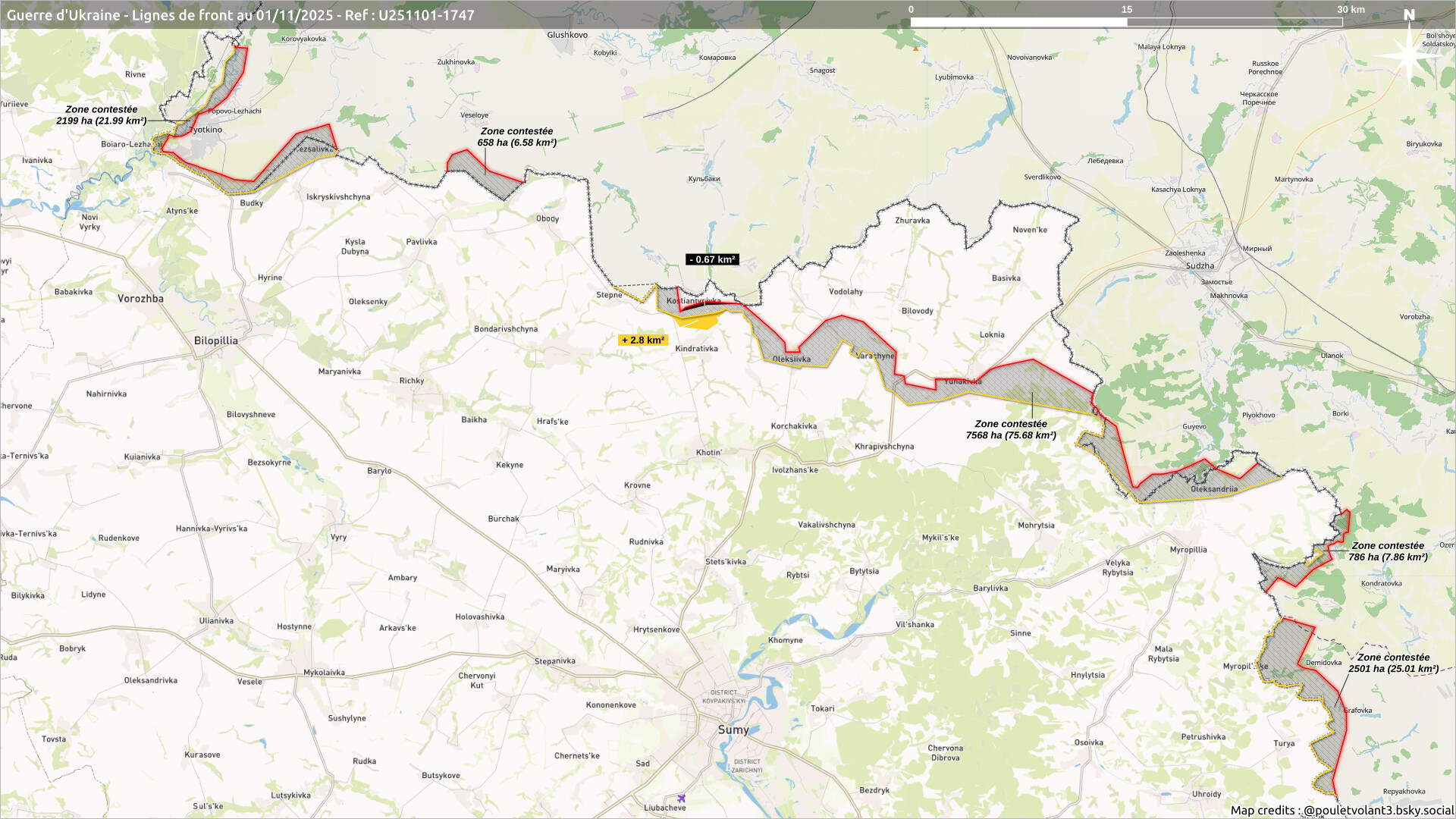This screenshot has width=1456, height=819.
Task: Click the Zone contestée 2199 ha label
Action: click(102, 115)
